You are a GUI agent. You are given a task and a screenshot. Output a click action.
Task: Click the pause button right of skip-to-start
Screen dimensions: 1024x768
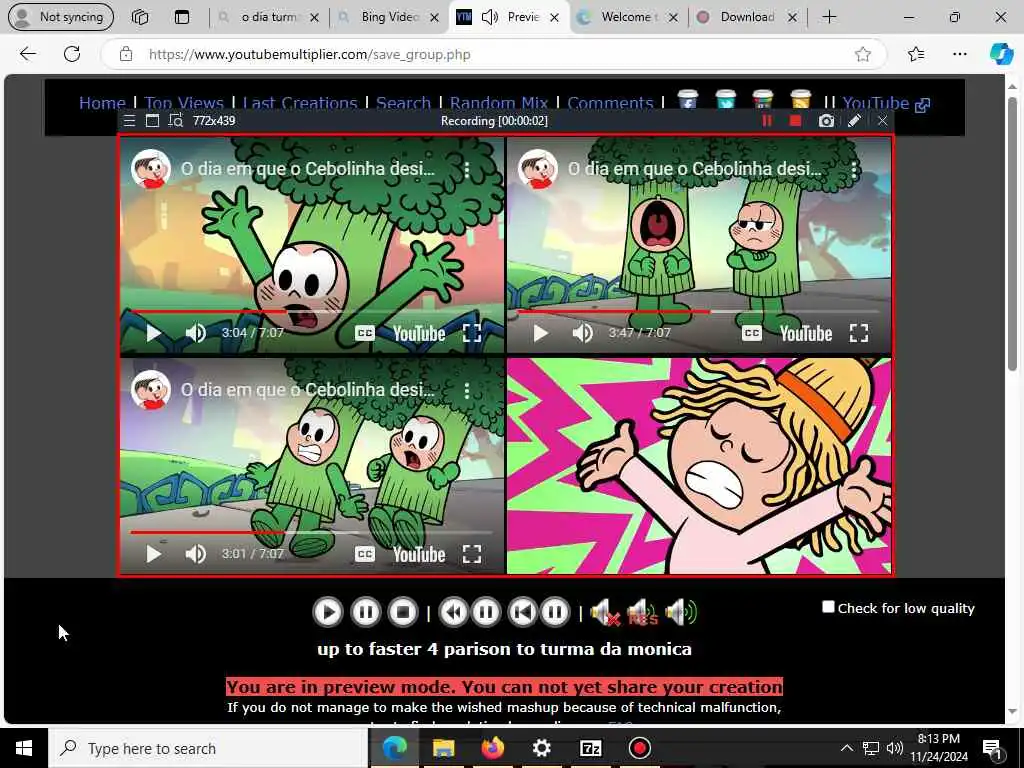[555, 612]
